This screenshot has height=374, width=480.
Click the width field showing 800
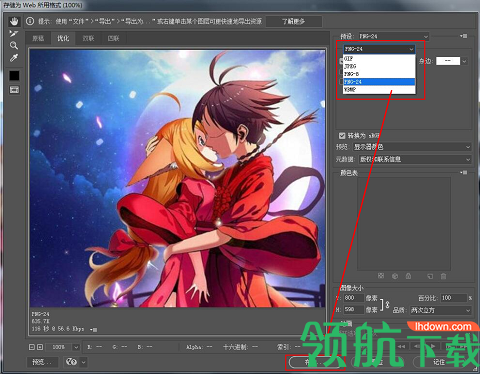(354, 298)
